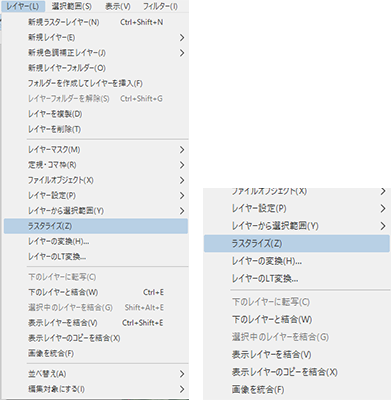
Task: Click フォルダーを作成してレイヤーを挿入(F)
Action: [96, 83]
